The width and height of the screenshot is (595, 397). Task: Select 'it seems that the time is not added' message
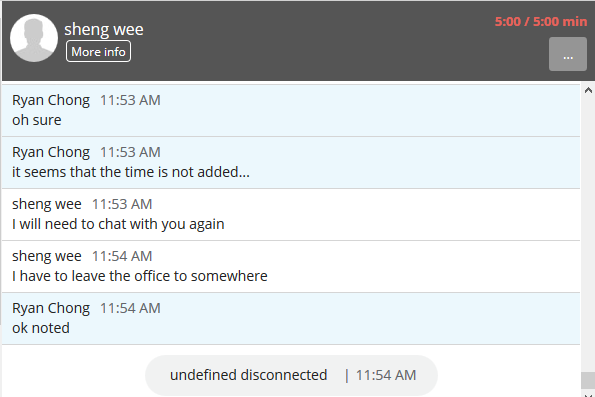(291, 162)
